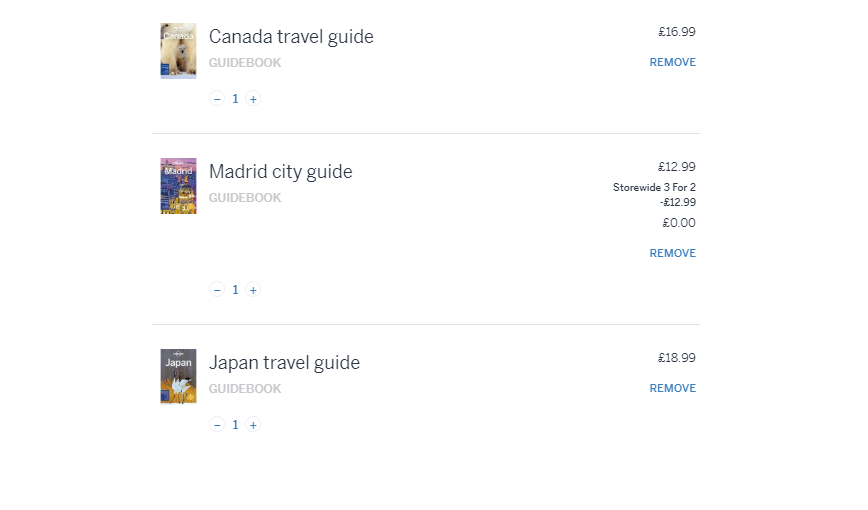Increase Madrid city guide quantity
868x510 pixels.
pyautogui.click(x=253, y=290)
